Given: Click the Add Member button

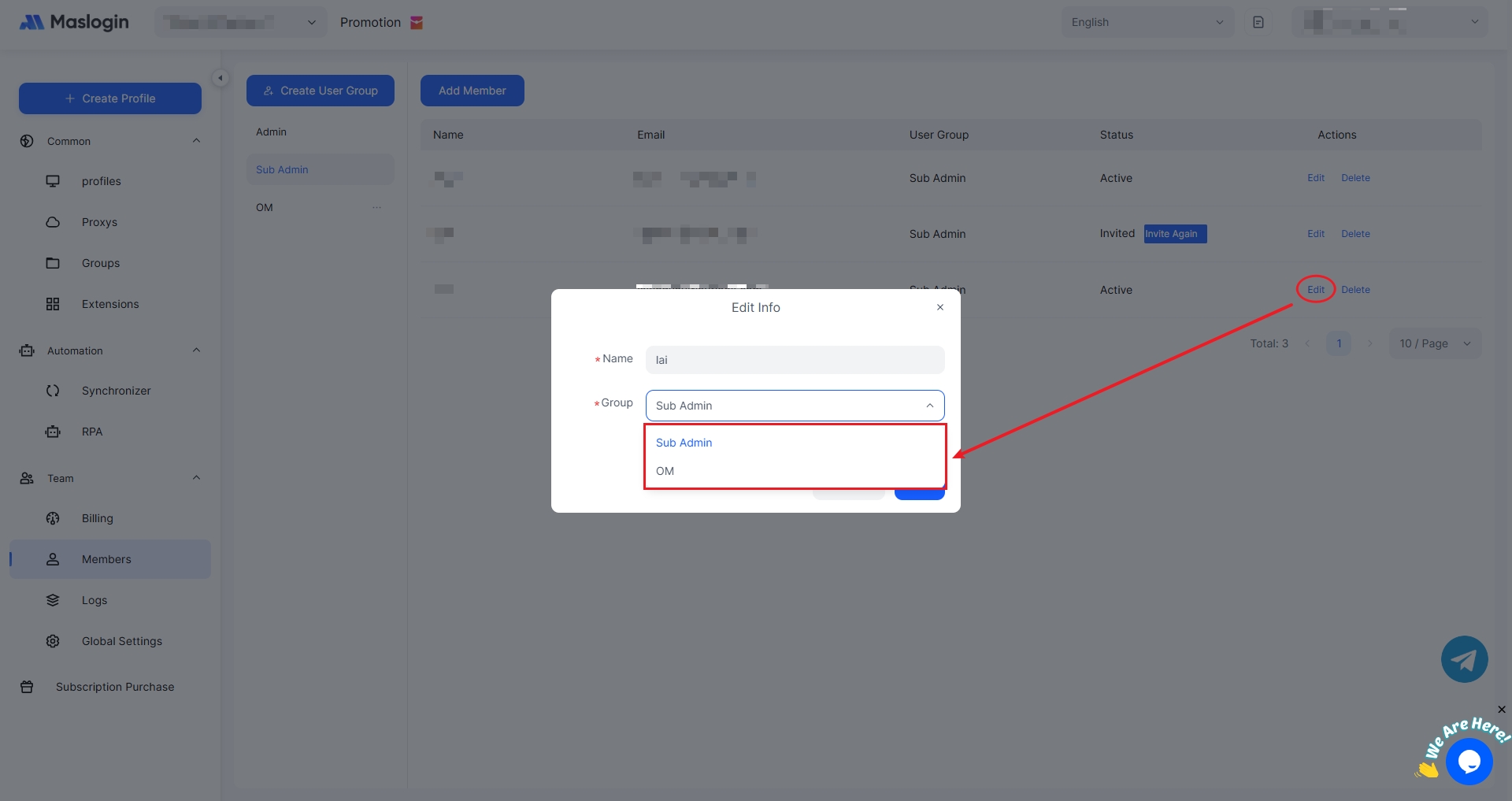Looking at the screenshot, I should coord(472,91).
